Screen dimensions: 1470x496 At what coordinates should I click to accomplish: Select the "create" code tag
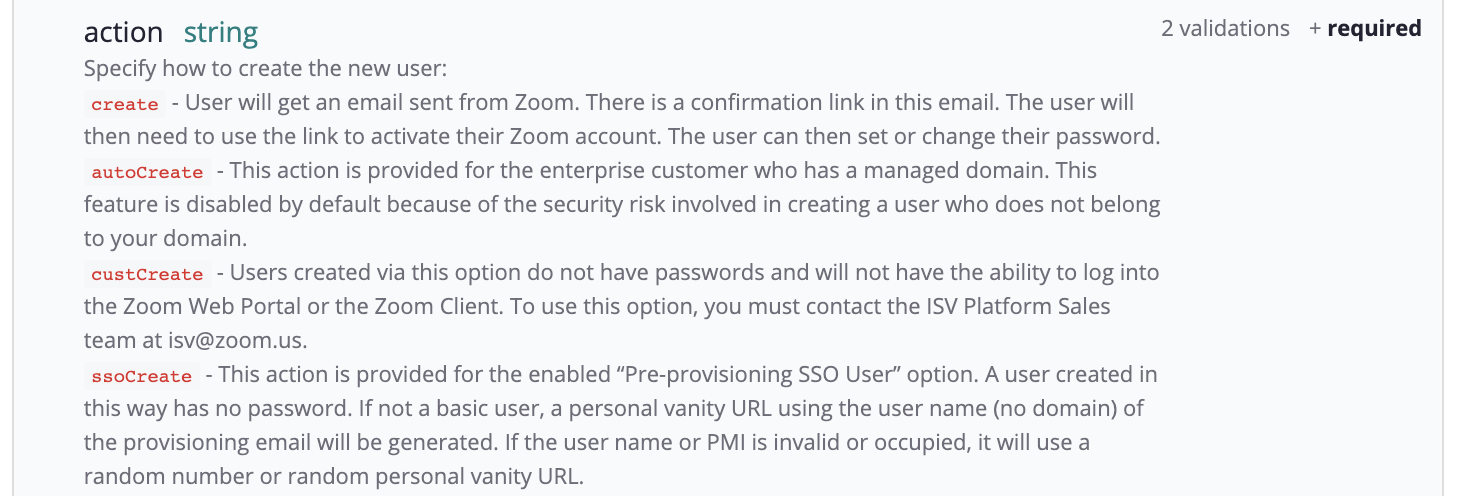pos(125,104)
